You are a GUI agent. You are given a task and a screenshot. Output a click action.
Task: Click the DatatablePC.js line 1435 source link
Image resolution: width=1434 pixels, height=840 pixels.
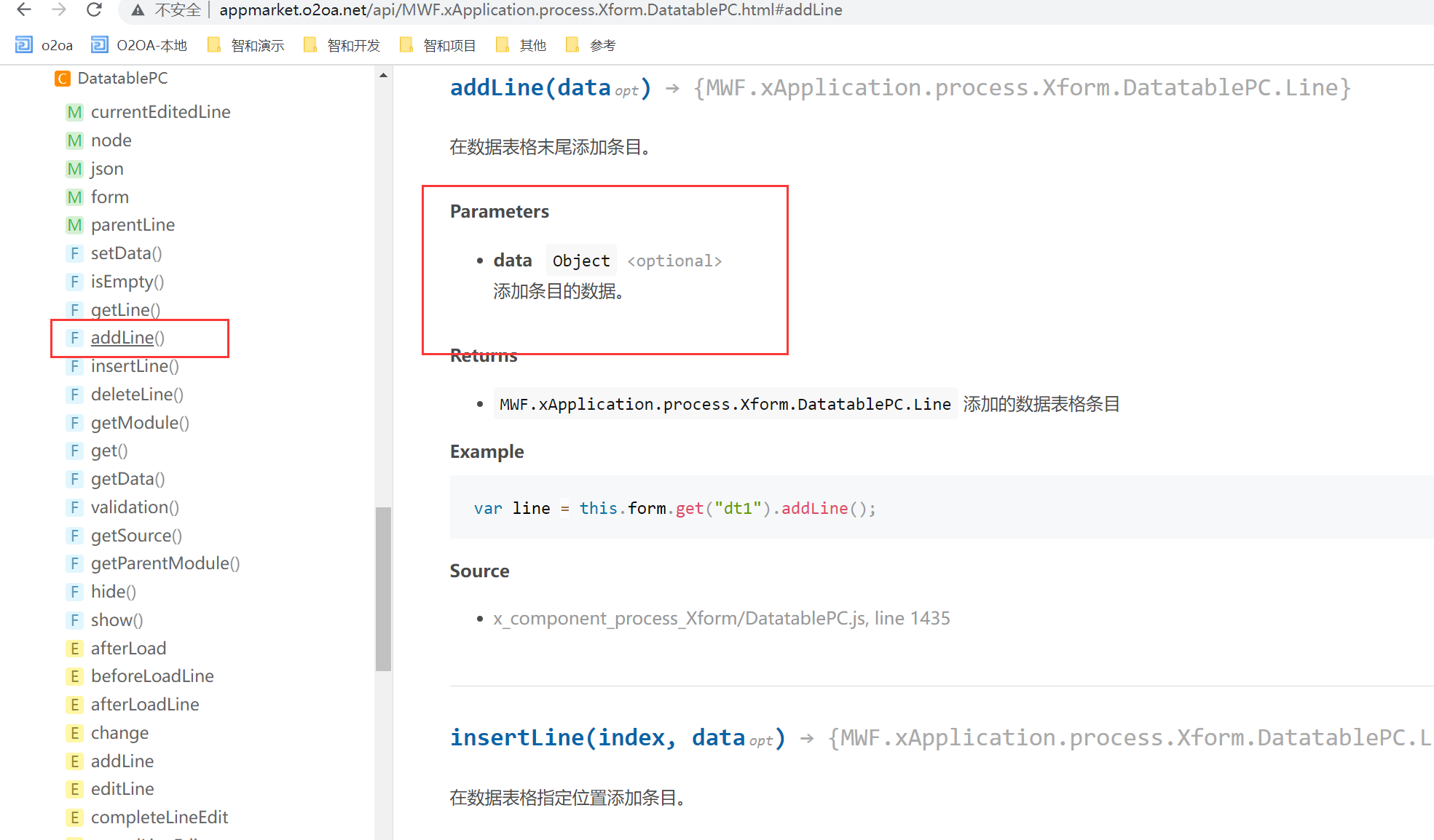click(x=721, y=619)
